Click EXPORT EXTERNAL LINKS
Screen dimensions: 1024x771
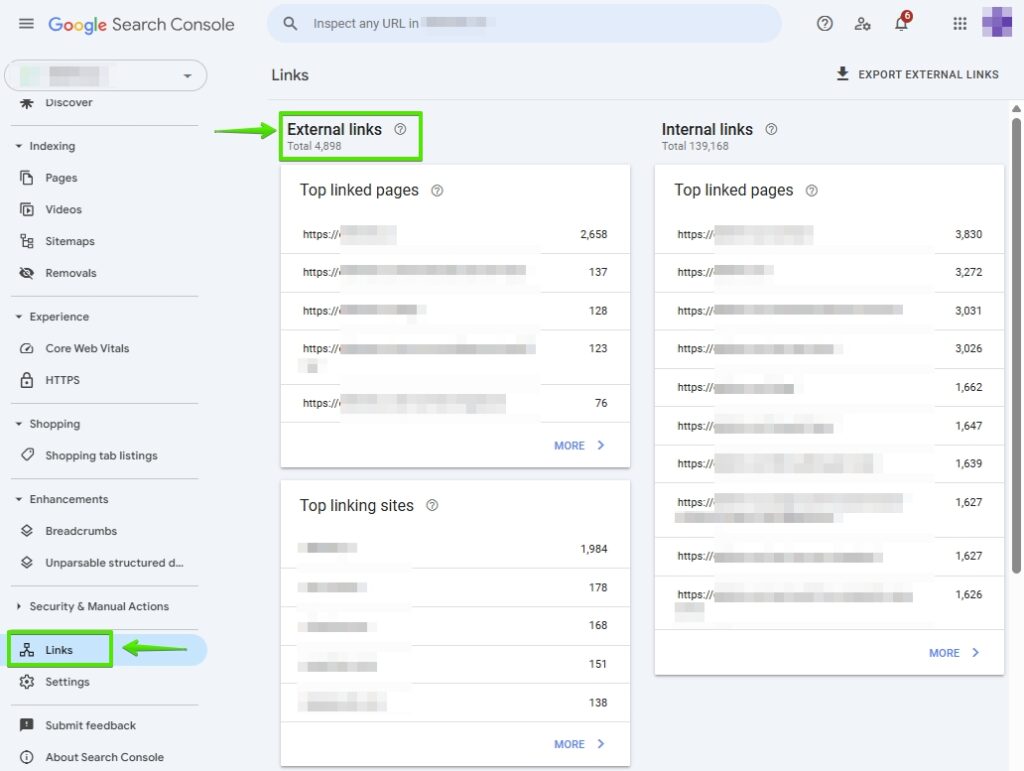[917, 74]
